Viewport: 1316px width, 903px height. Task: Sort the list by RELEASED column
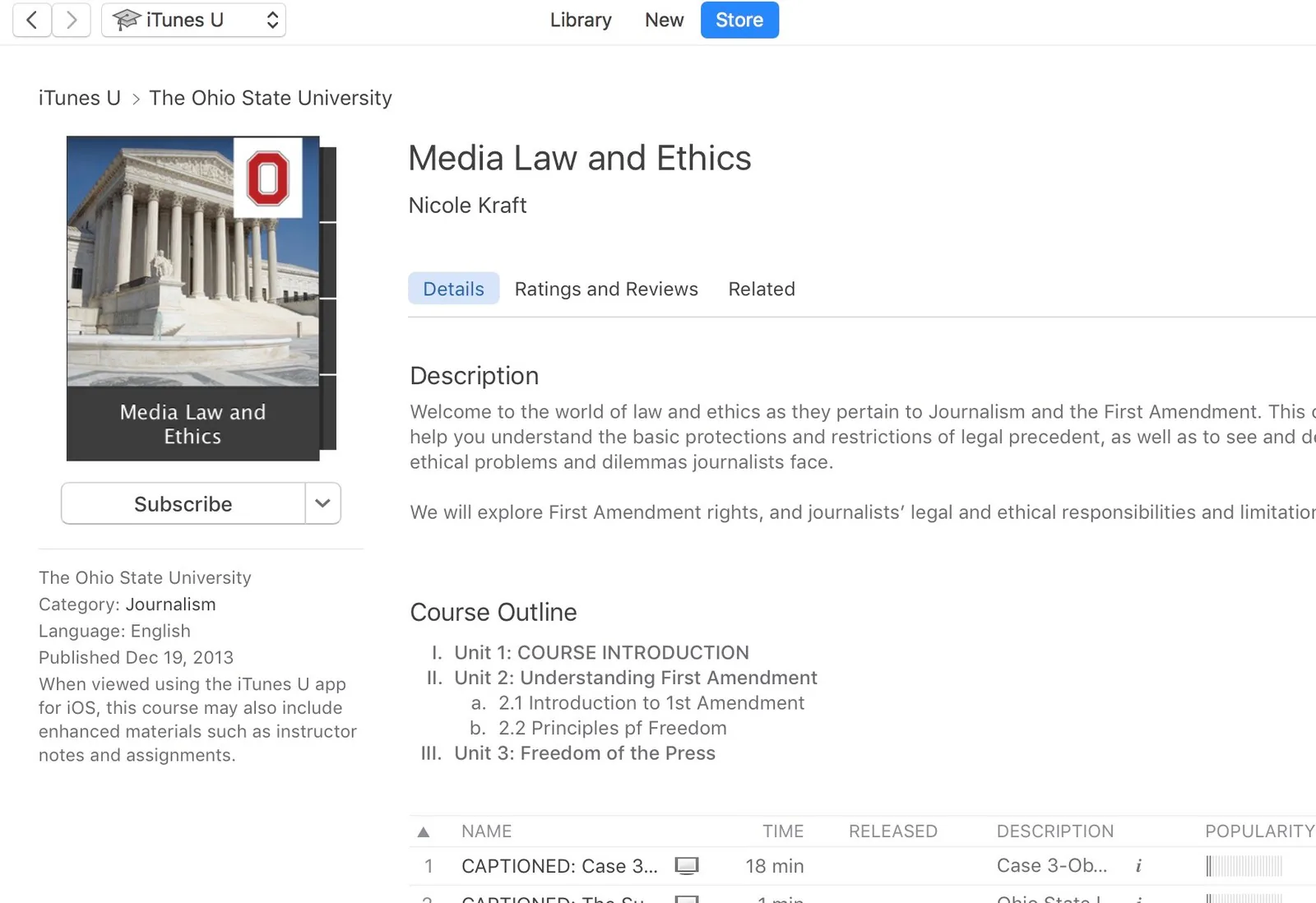click(x=892, y=831)
